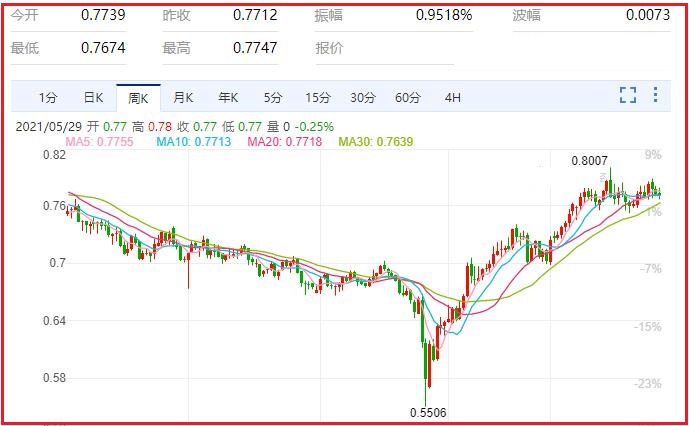Click the 0.8007 high price marker

click(590, 161)
